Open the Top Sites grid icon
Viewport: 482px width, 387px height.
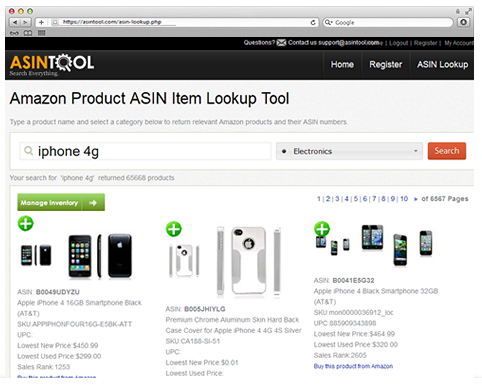click(41, 33)
